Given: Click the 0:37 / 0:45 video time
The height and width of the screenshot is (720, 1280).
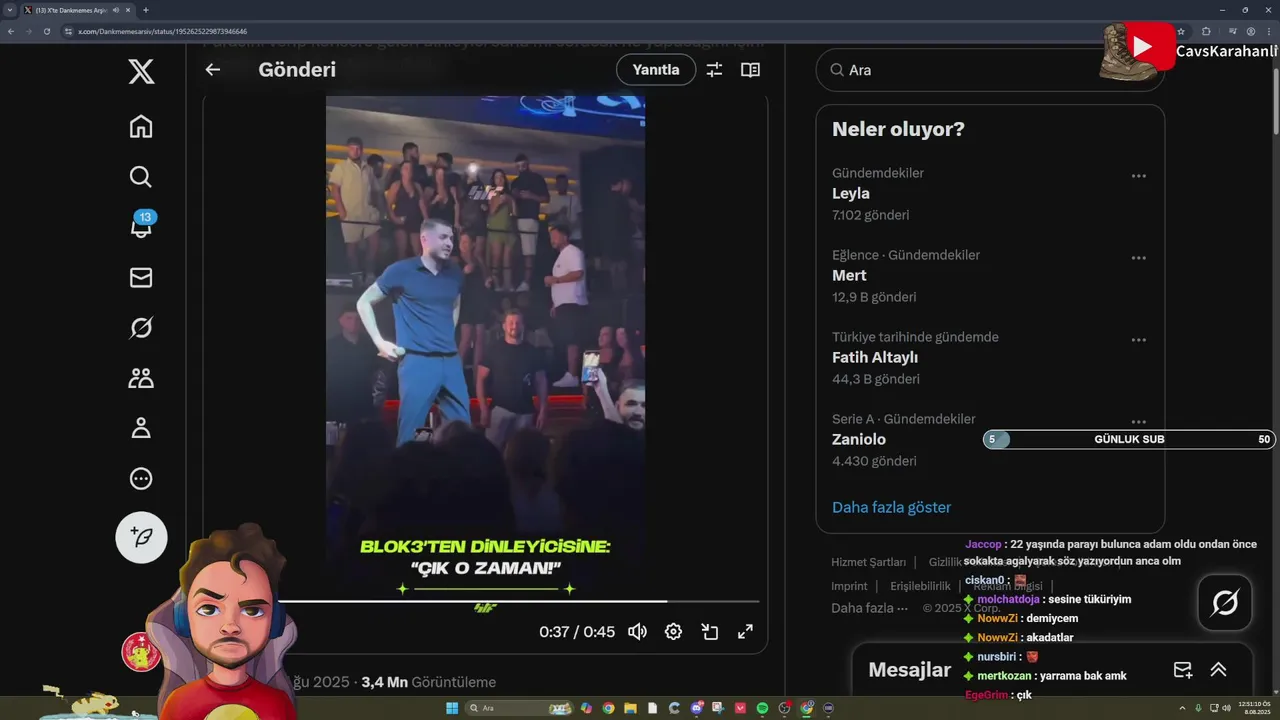Looking at the screenshot, I should 577,632.
